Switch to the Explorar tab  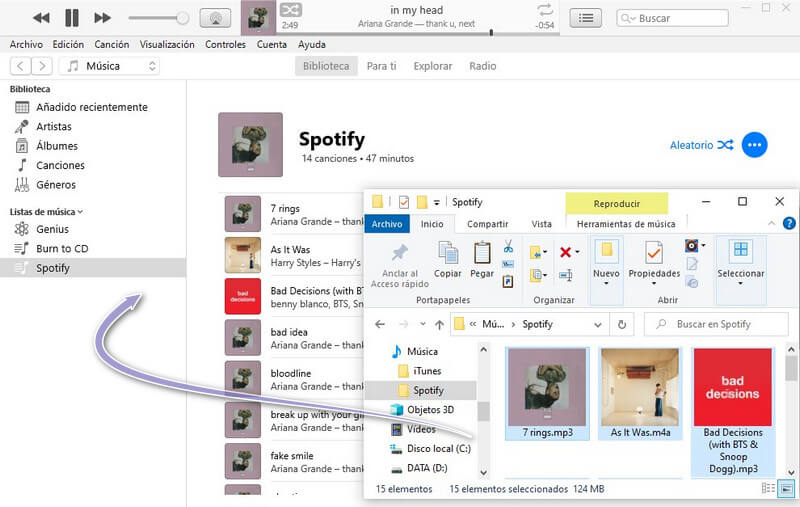[x=433, y=66]
